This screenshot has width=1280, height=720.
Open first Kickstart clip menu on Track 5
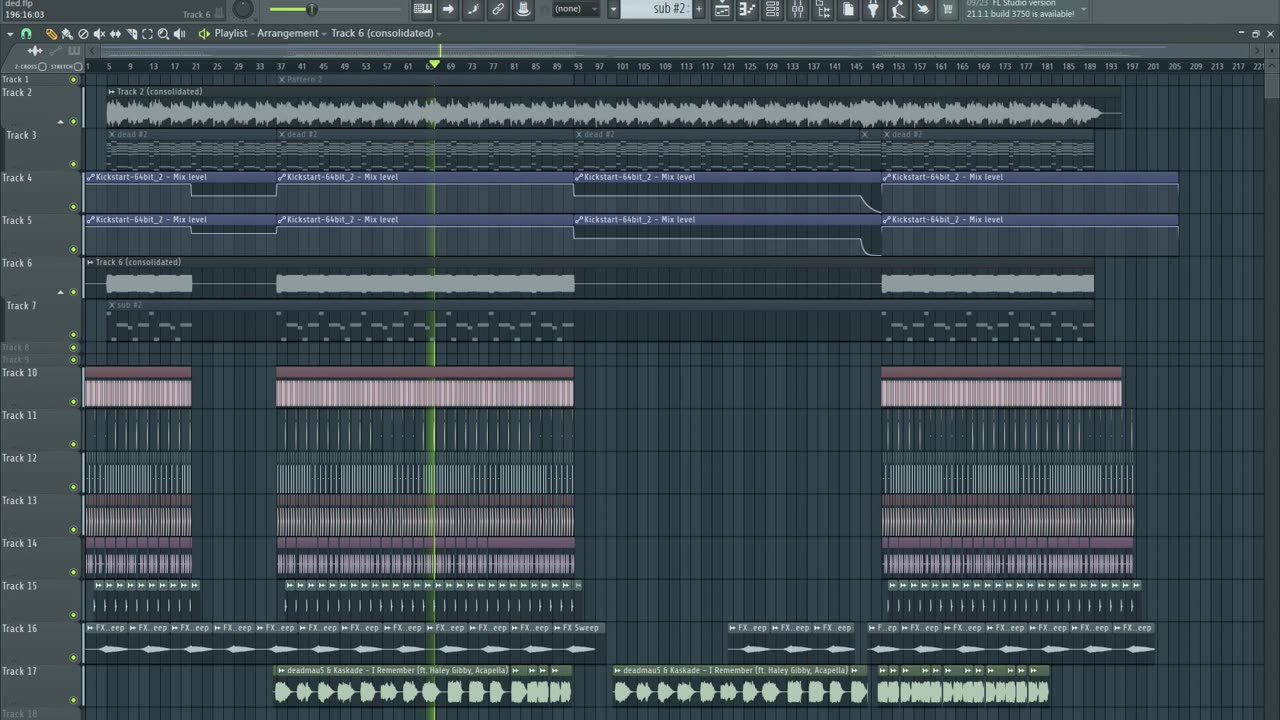pos(90,220)
